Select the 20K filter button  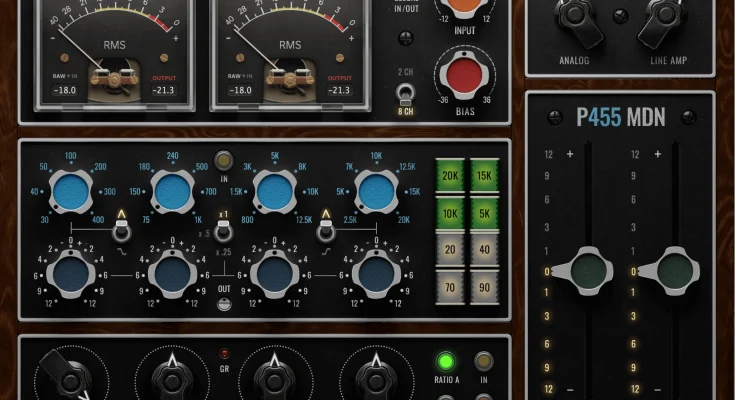(x=450, y=176)
